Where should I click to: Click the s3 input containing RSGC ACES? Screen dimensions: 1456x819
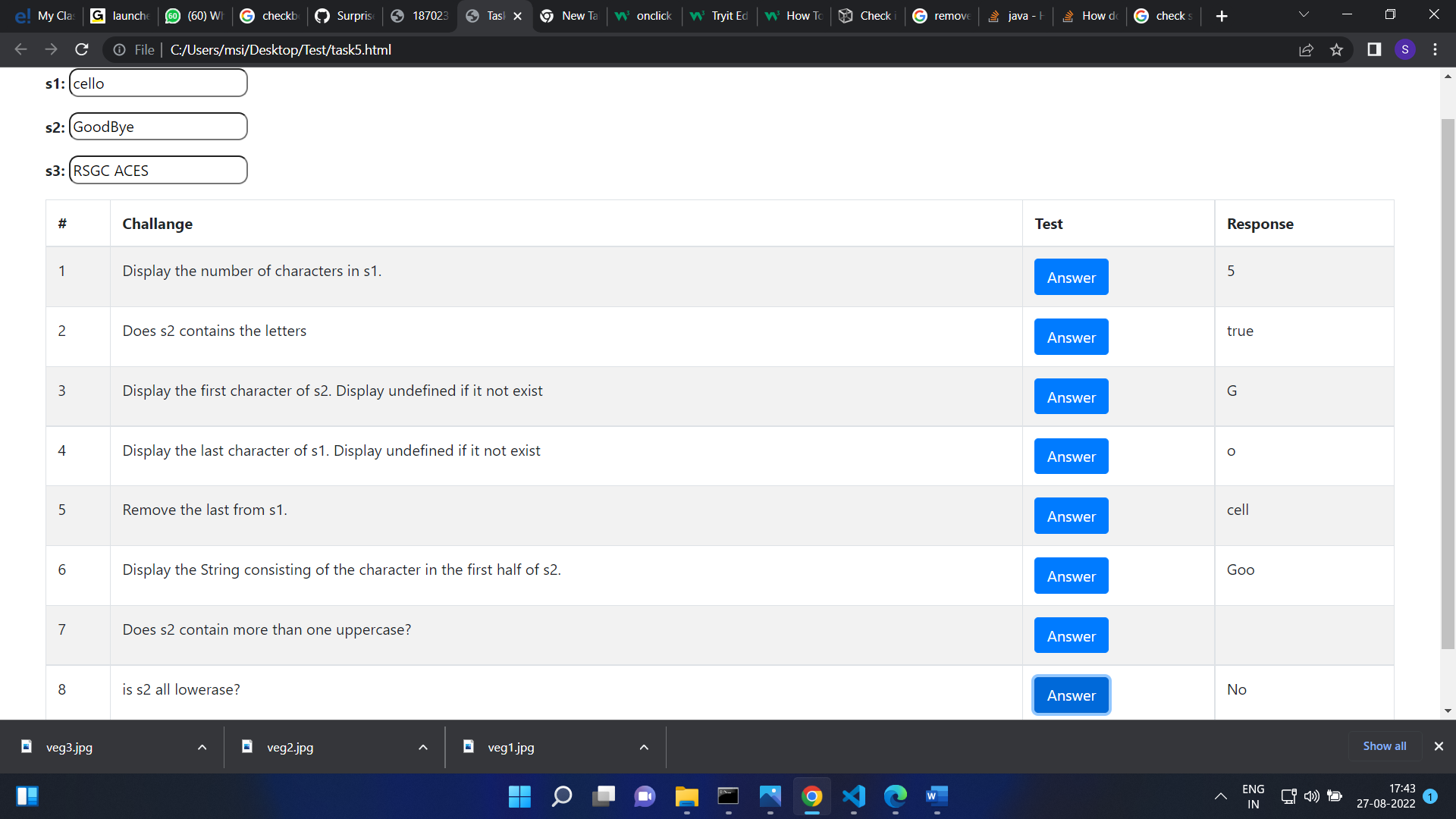click(158, 171)
